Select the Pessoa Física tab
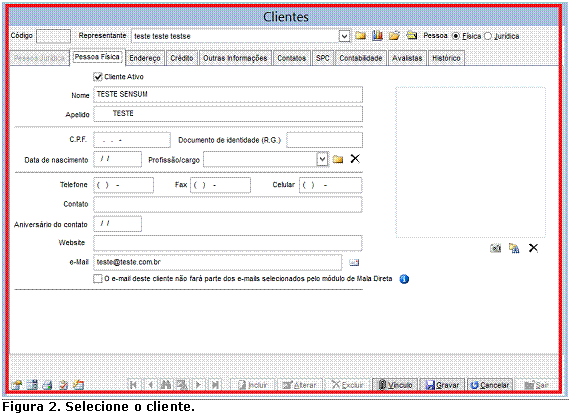This screenshot has width=571, height=416. (x=97, y=57)
